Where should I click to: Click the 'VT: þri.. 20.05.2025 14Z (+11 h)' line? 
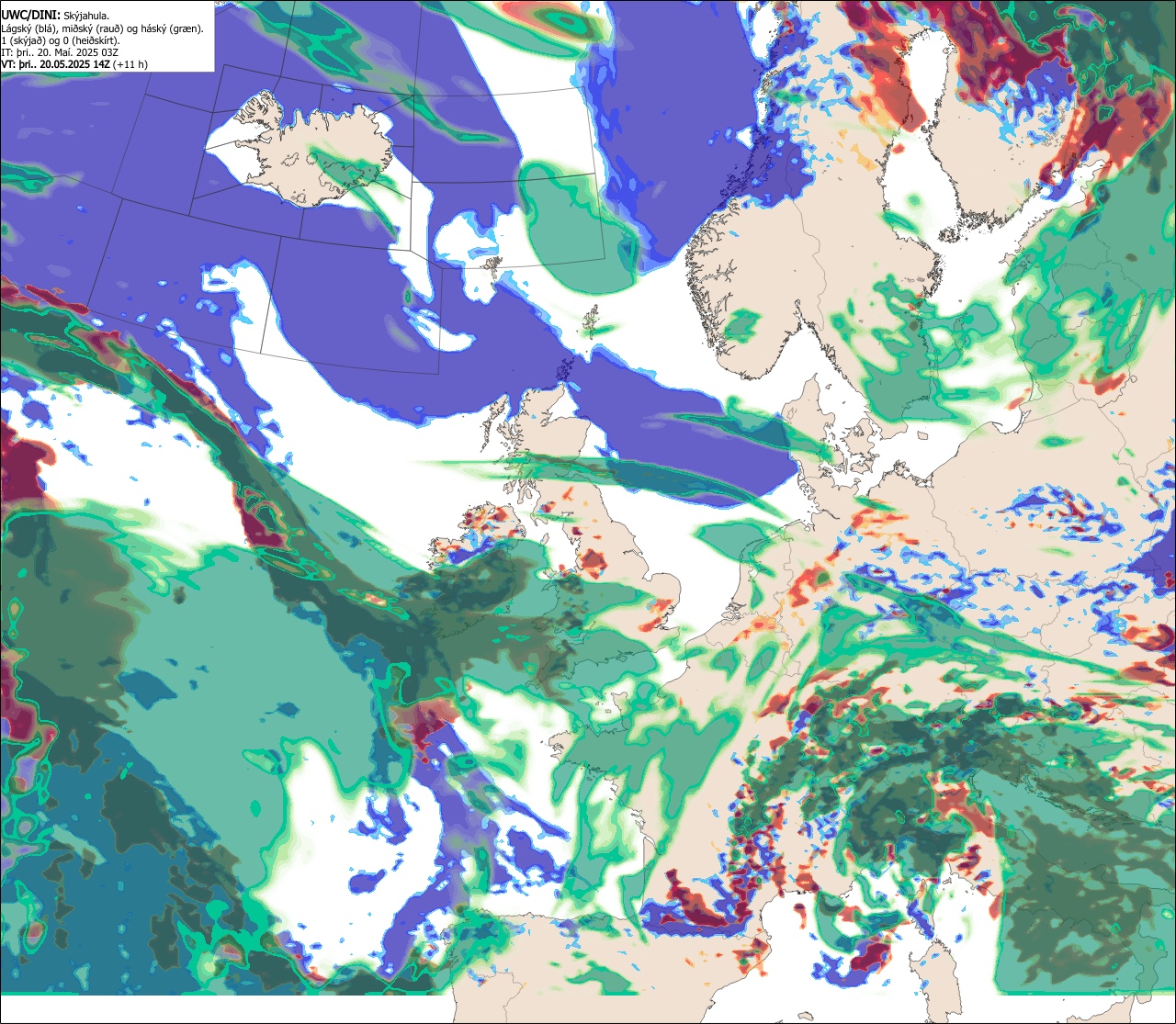74,64
